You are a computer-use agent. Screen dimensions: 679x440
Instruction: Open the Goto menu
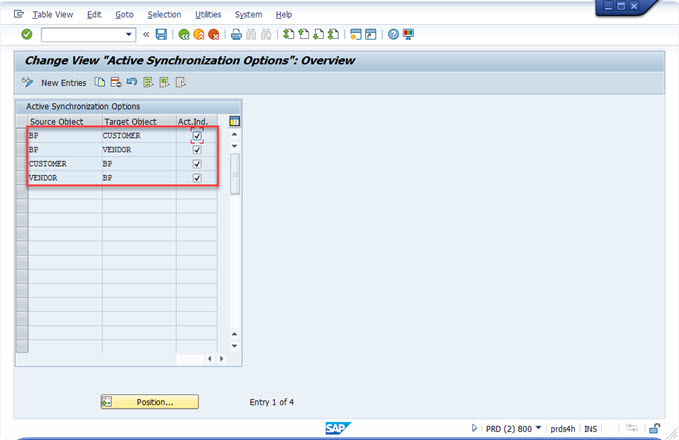click(x=124, y=14)
